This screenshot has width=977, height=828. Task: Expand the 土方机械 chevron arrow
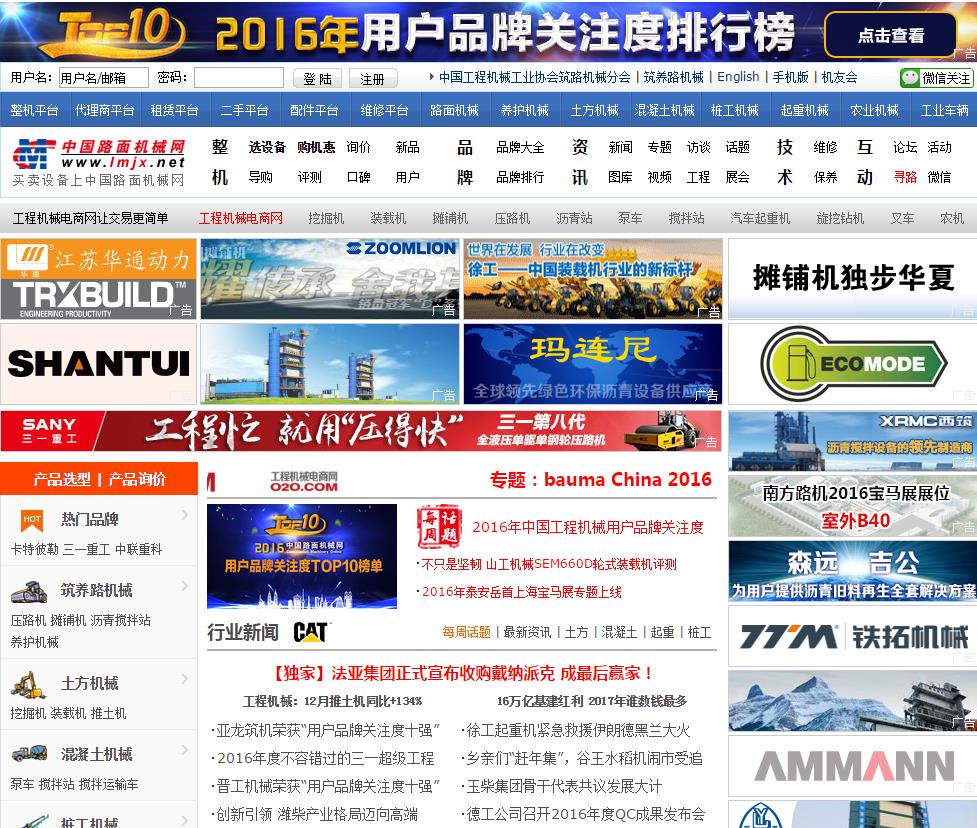184,679
